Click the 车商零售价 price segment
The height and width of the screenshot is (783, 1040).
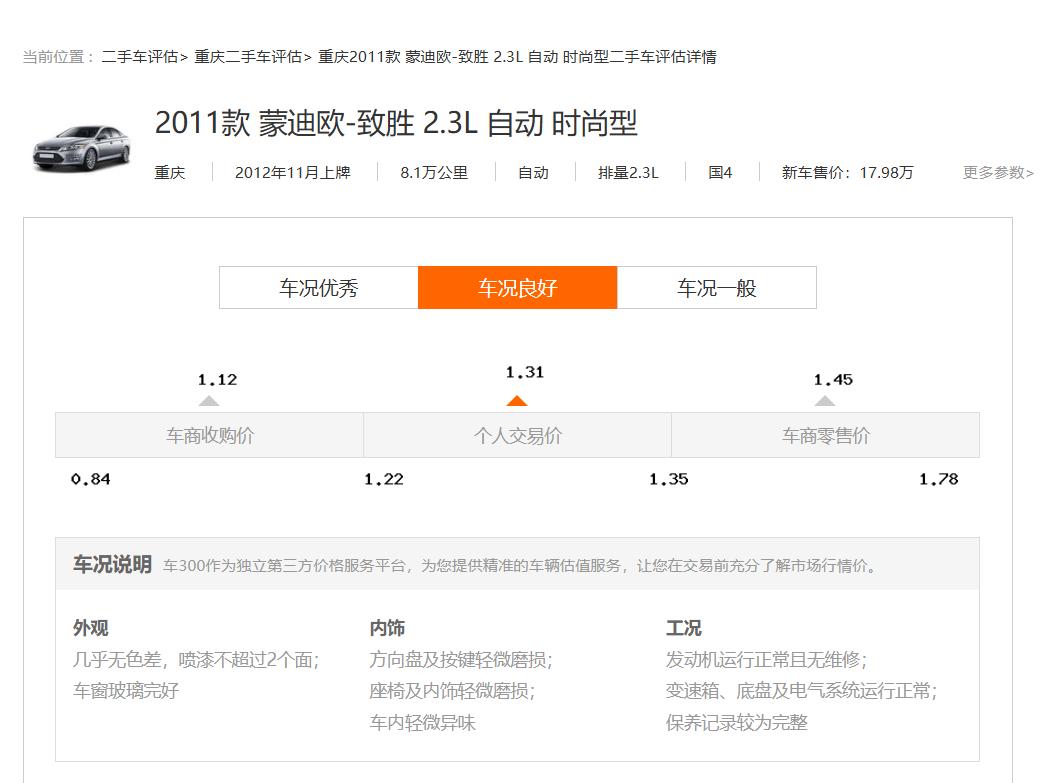coord(825,436)
